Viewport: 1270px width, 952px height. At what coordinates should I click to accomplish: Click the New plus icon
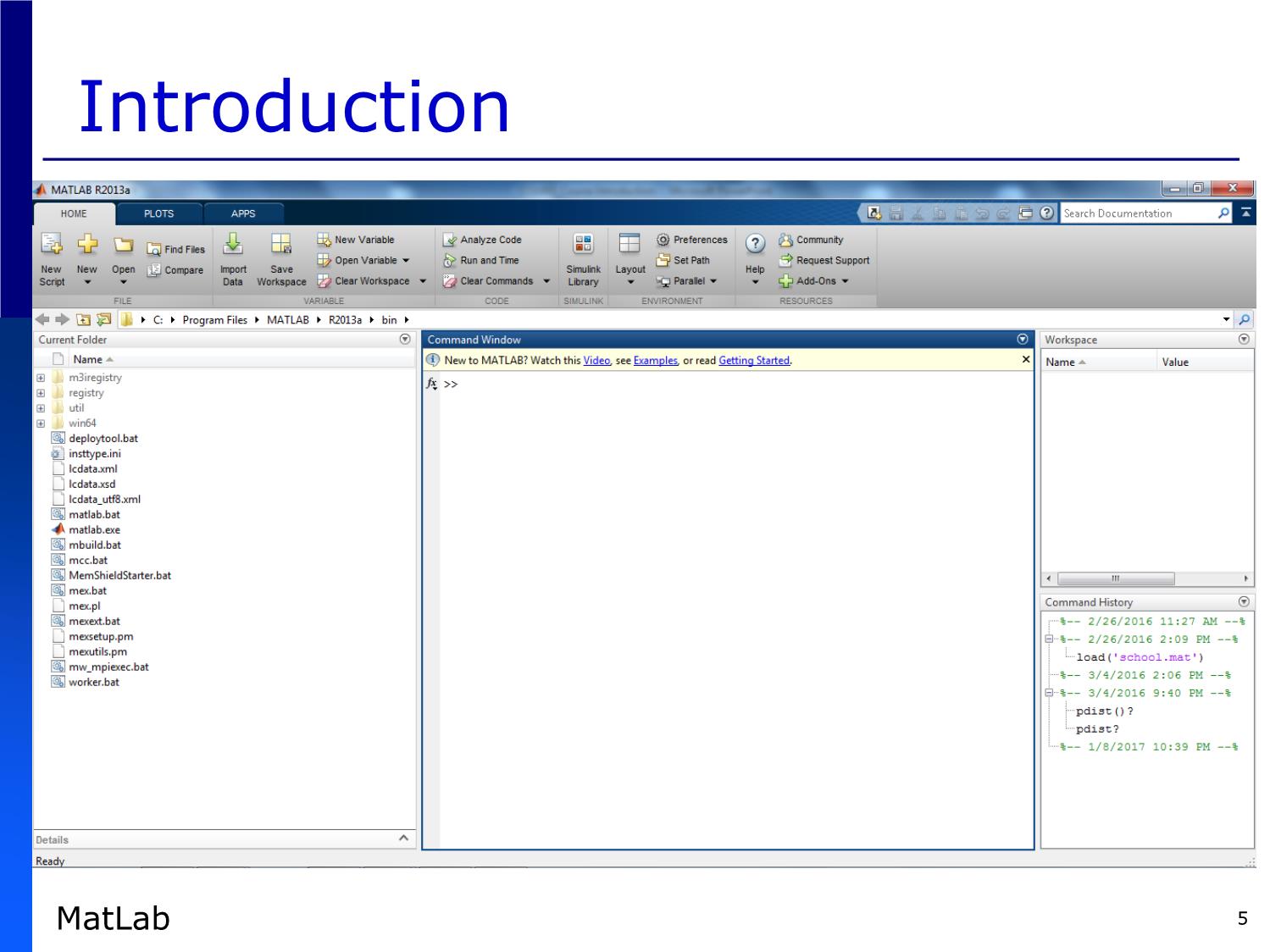(x=87, y=245)
